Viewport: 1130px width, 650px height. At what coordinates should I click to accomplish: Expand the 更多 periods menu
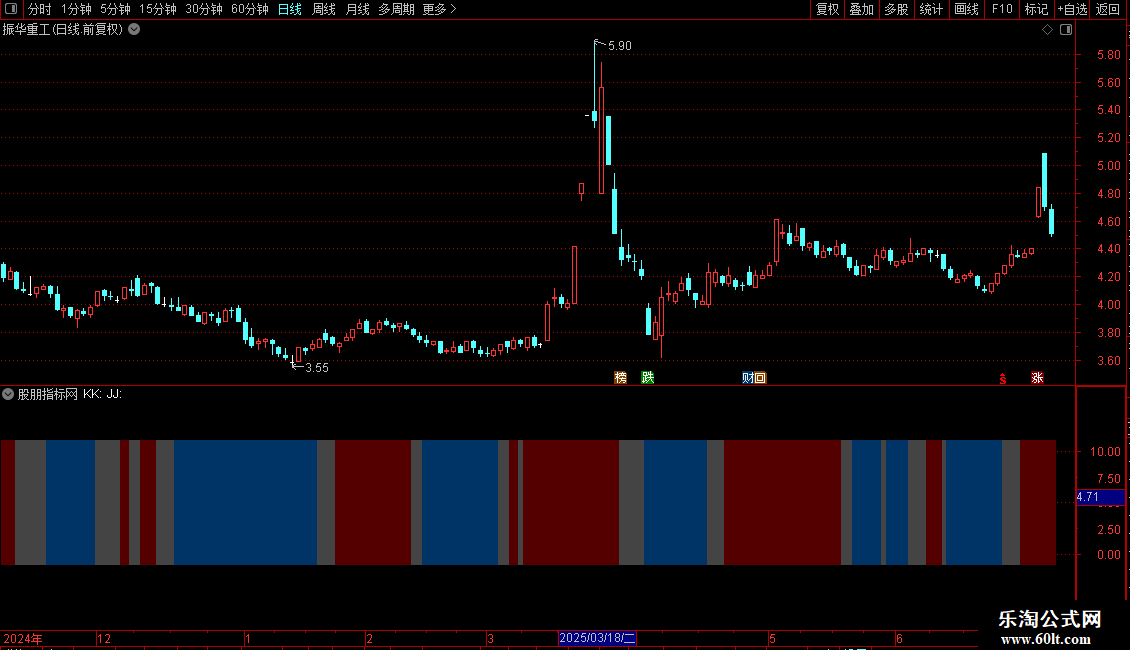click(439, 9)
